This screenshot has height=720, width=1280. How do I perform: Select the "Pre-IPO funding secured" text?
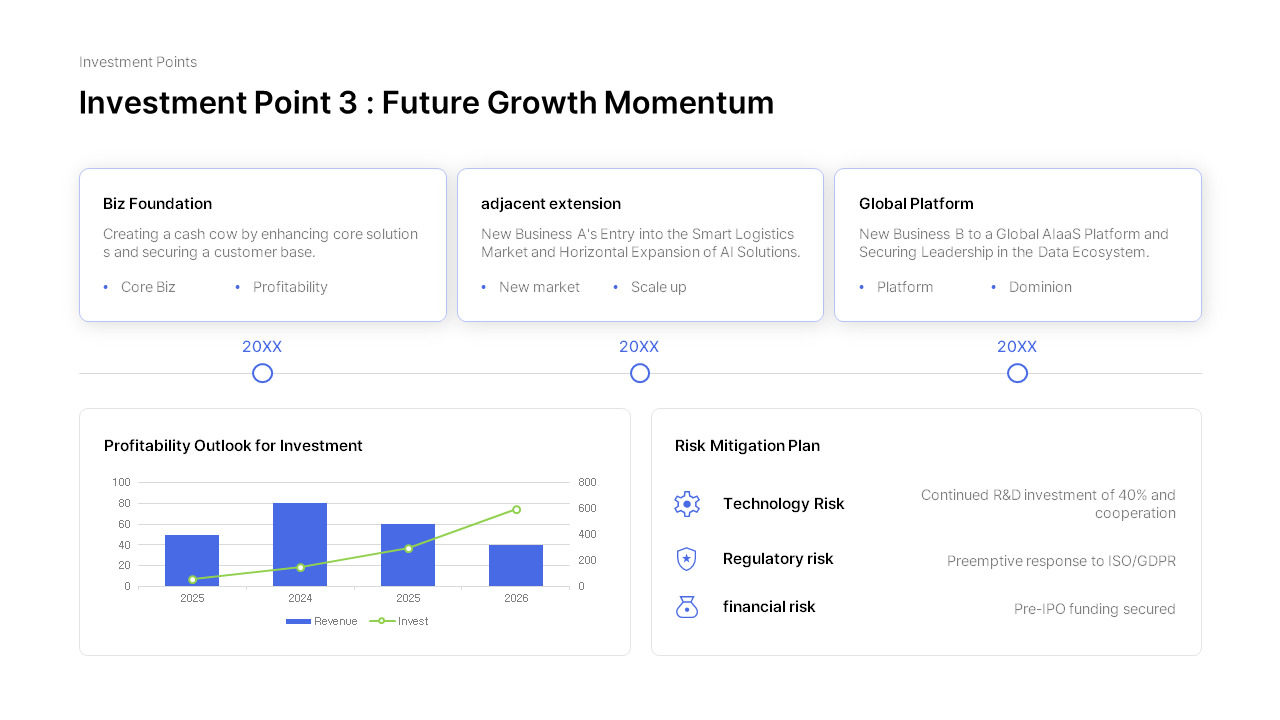click(x=1095, y=609)
